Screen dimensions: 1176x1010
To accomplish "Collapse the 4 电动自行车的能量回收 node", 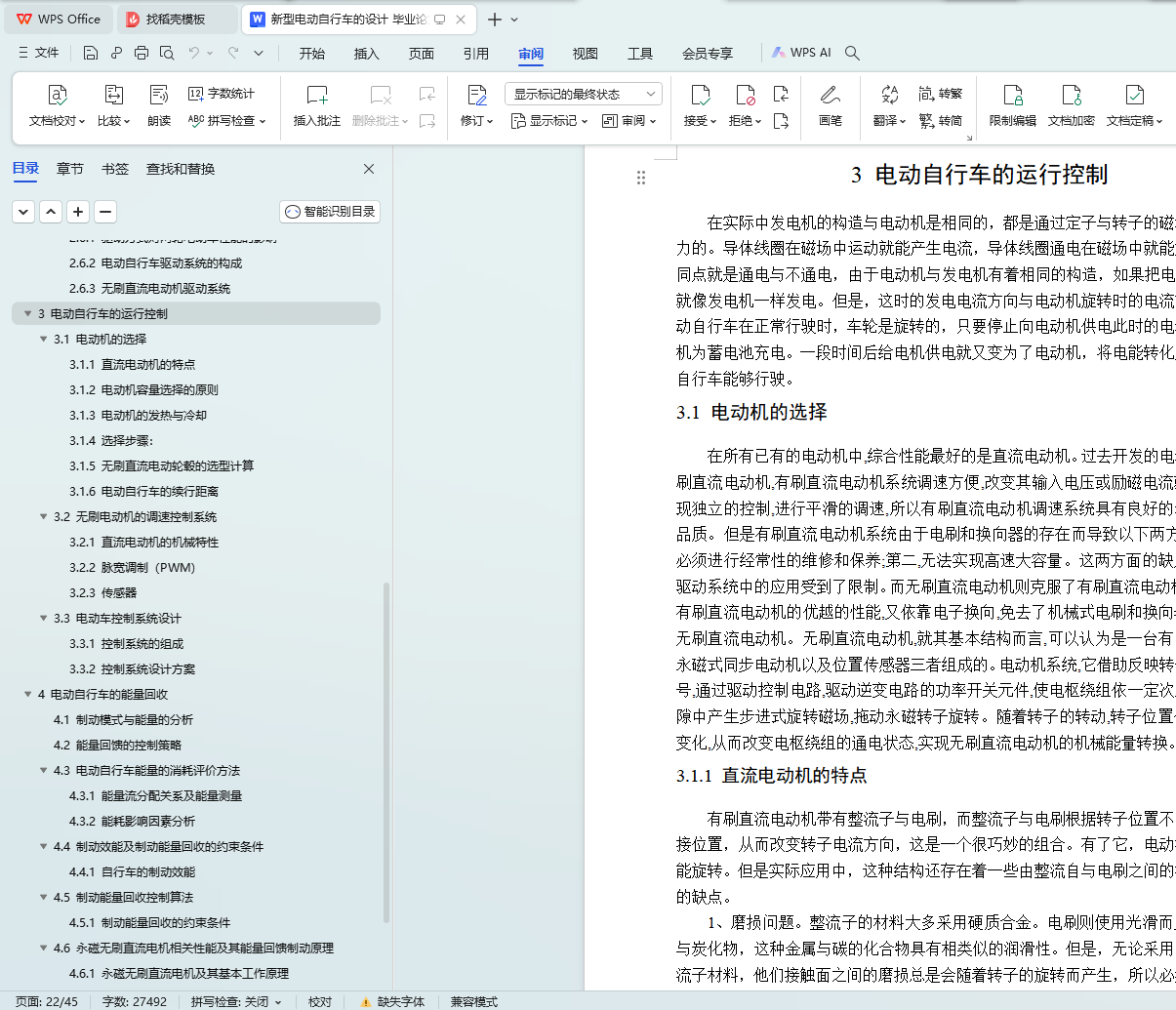I will pos(28,695).
